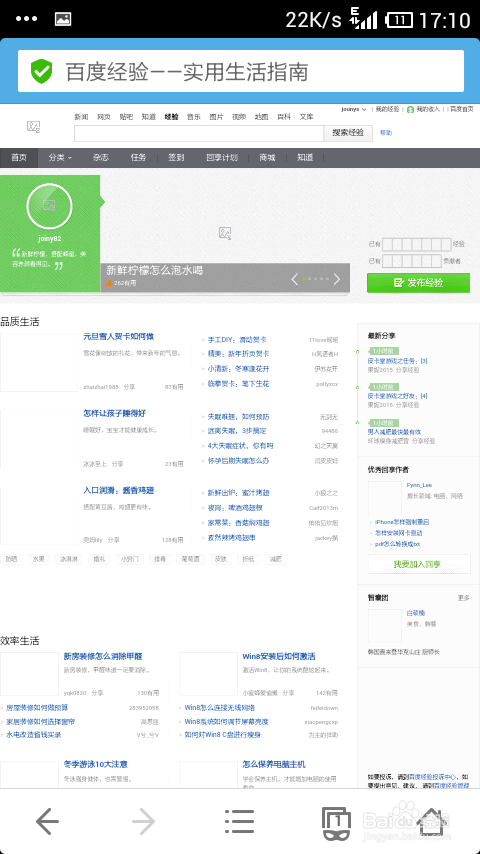Screen dimensions: 480x854
Task: Tap the signal strength indicator
Action: pyautogui.click(x=364, y=19)
